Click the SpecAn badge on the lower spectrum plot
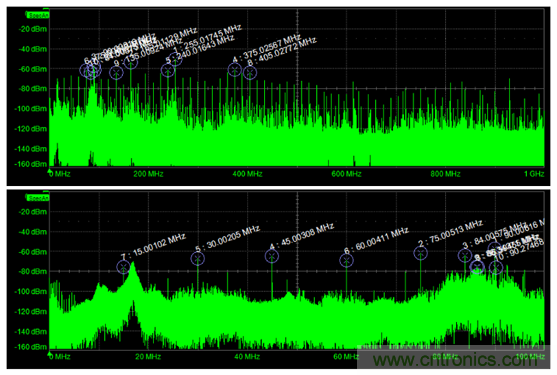Image resolution: width=557 pixels, height=375 pixels. tap(38, 198)
